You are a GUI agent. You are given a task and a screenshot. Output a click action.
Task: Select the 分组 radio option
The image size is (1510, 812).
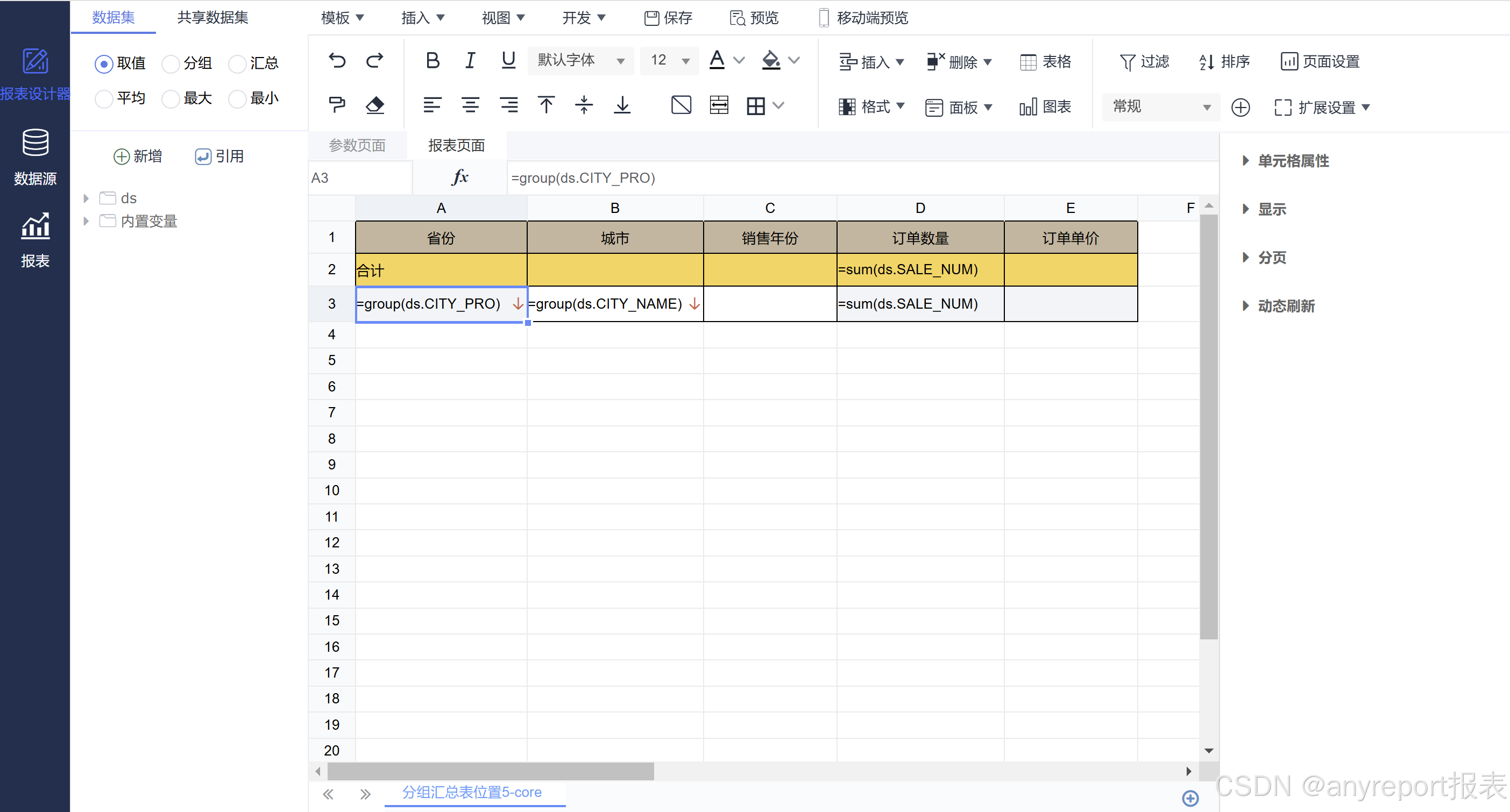click(171, 64)
